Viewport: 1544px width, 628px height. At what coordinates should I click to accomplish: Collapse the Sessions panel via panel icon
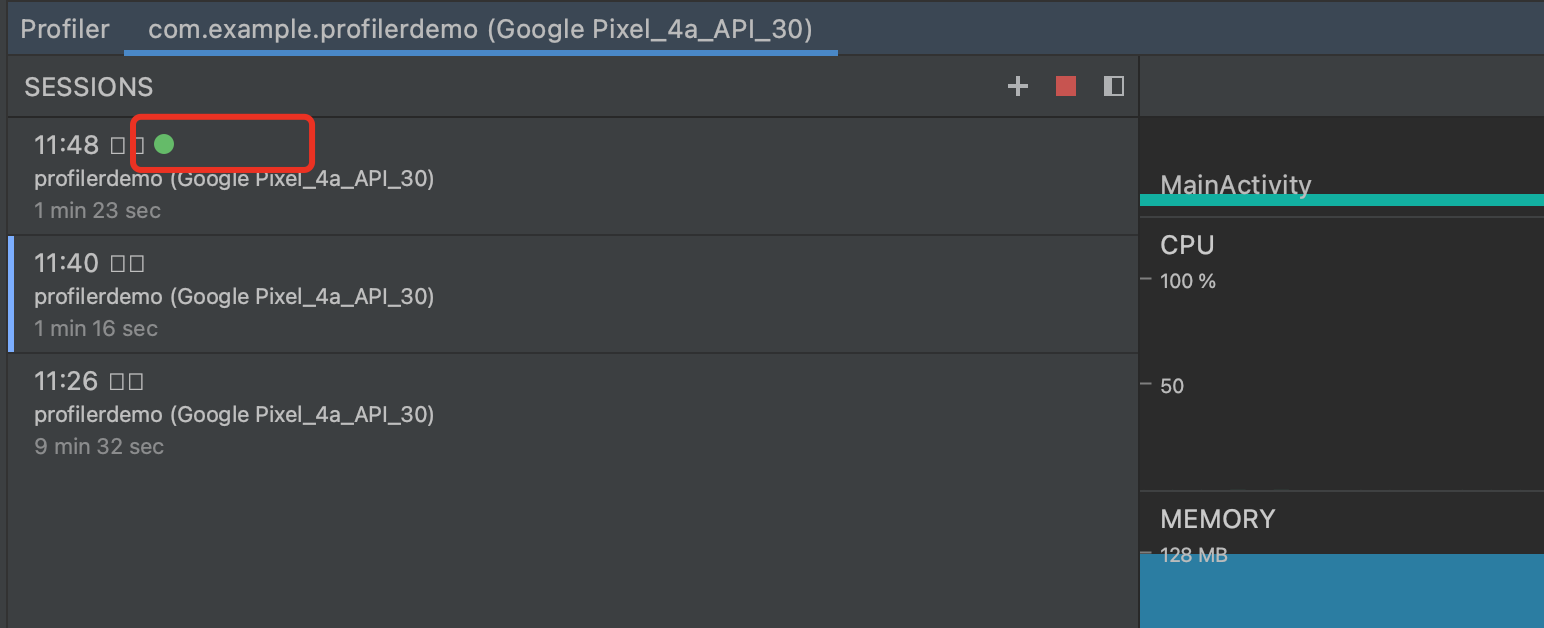pos(1112,86)
